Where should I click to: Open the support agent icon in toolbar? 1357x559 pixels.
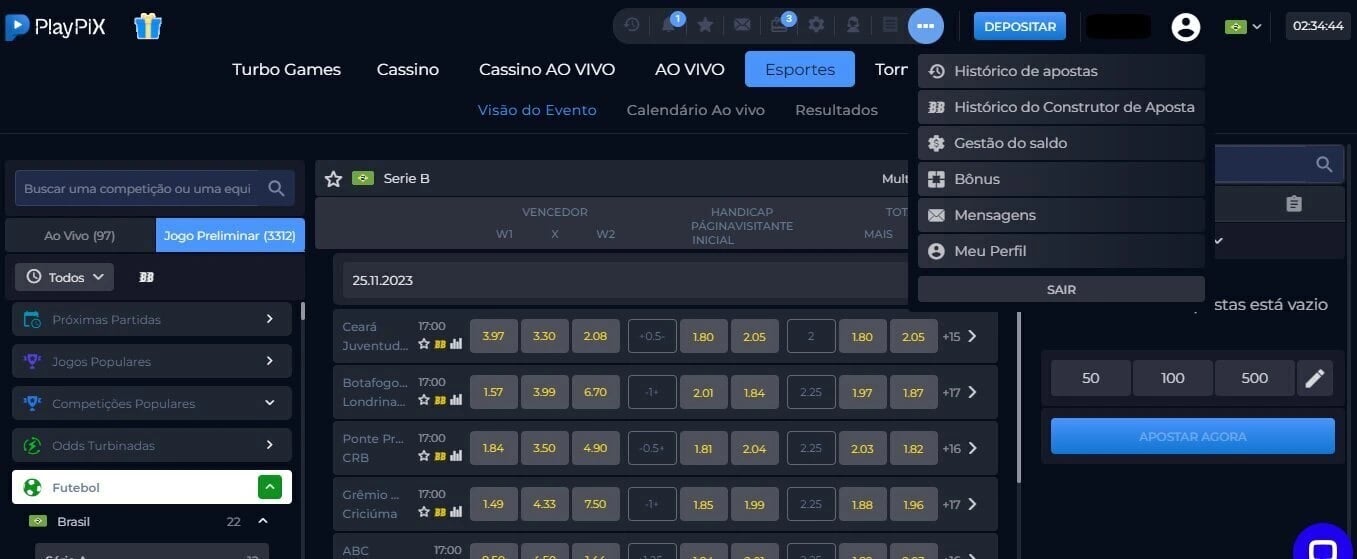click(x=853, y=26)
